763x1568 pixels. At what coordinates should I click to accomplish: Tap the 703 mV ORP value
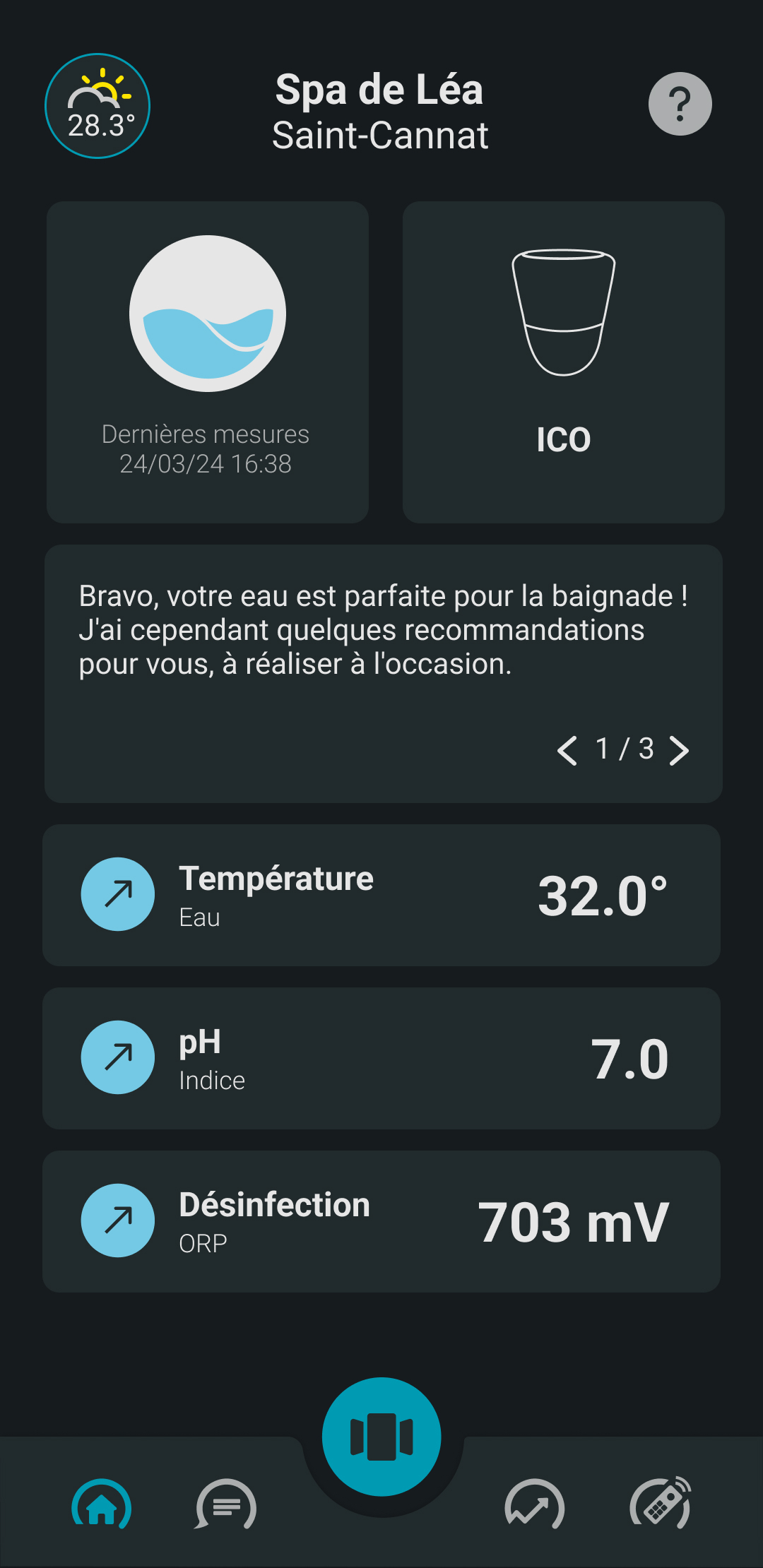573,1222
